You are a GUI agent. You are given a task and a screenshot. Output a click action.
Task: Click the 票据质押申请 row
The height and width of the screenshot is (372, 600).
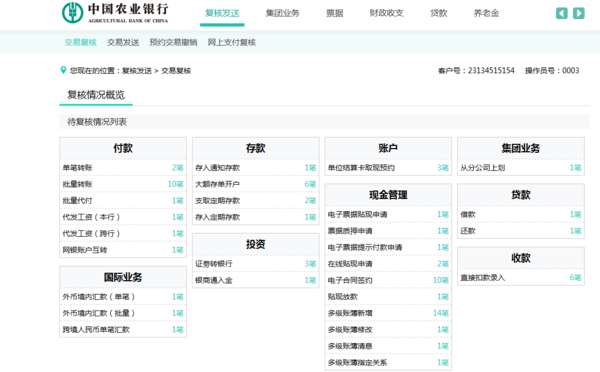coord(388,231)
